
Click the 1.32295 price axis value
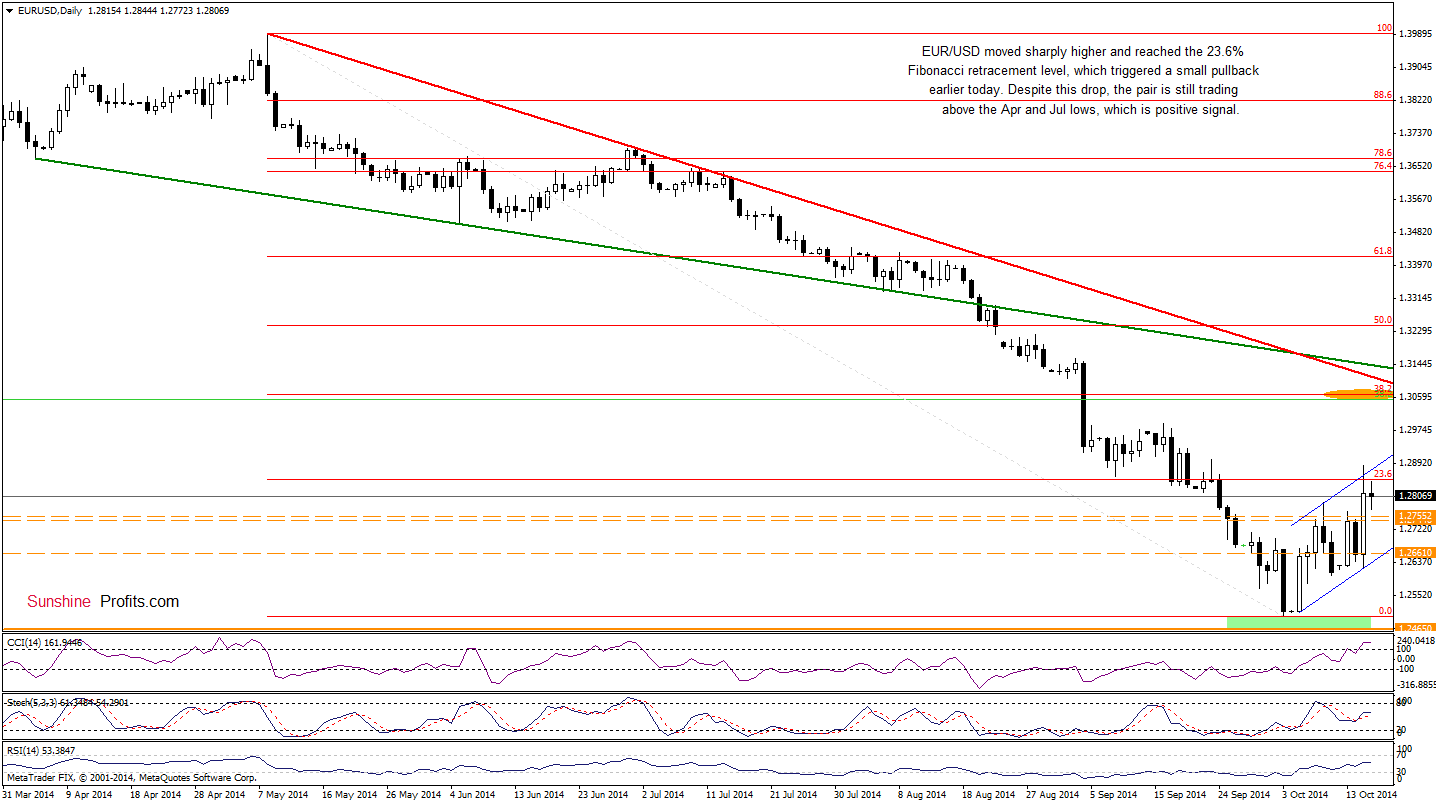tap(1418, 331)
